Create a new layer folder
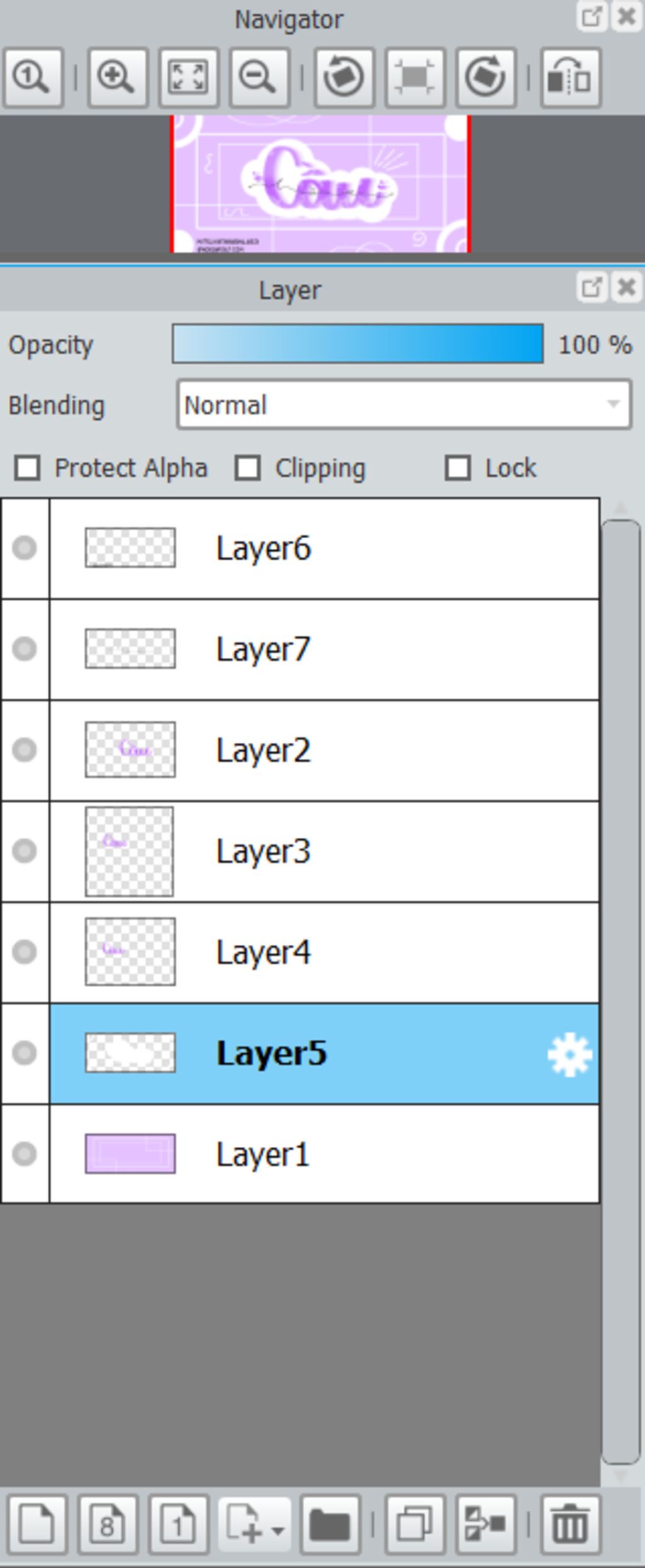The width and height of the screenshot is (645, 1568). tap(330, 1524)
